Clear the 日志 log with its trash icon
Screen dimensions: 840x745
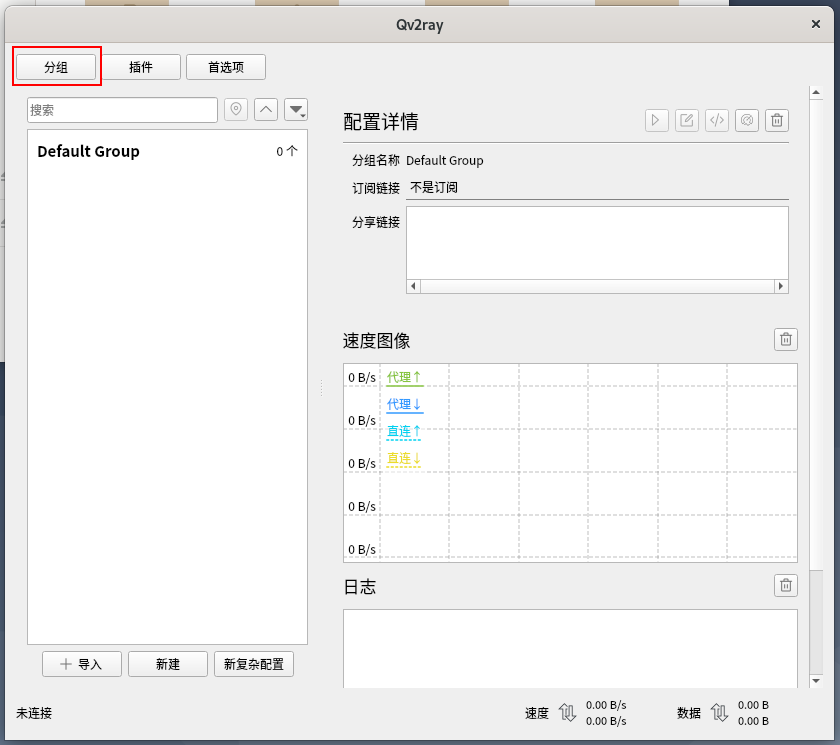tap(786, 585)
